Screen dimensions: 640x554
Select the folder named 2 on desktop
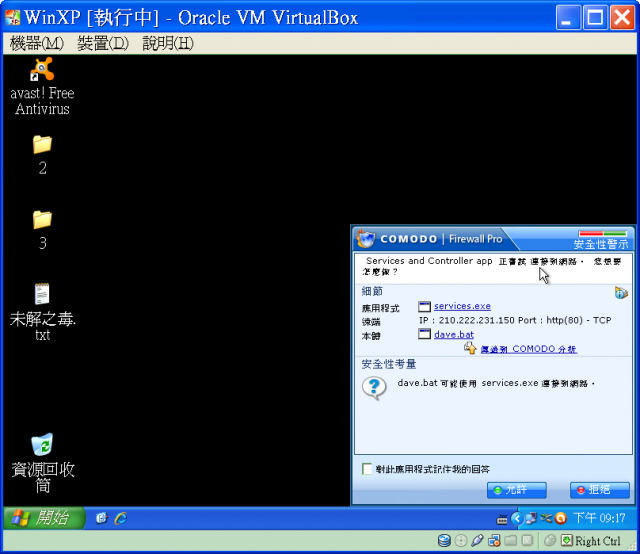tap(42, 155)
